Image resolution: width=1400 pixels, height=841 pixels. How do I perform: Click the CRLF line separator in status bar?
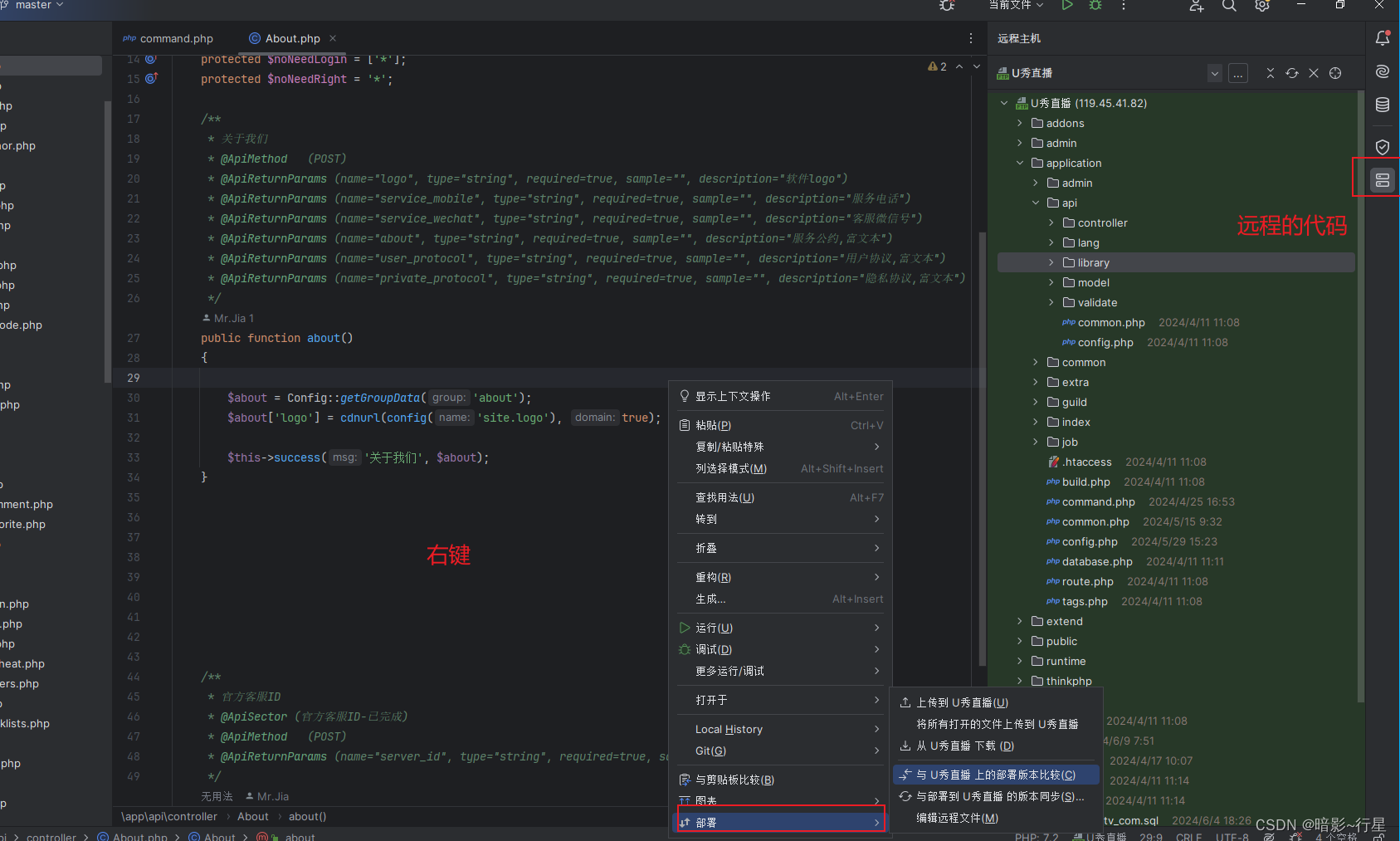[1188, 836]
